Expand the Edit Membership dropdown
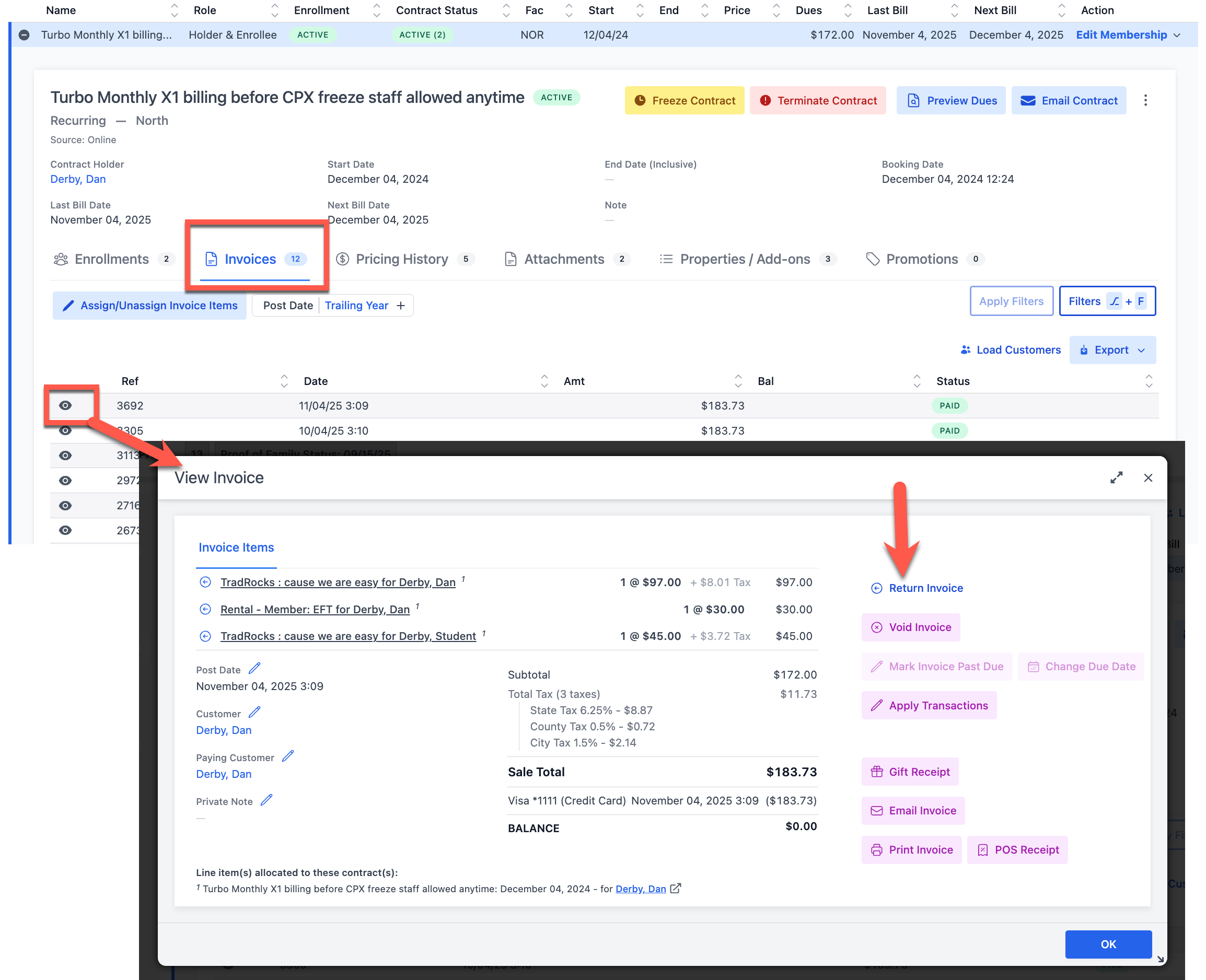The width and height of the screenshot is (1206, 980). pos(1177,35)
